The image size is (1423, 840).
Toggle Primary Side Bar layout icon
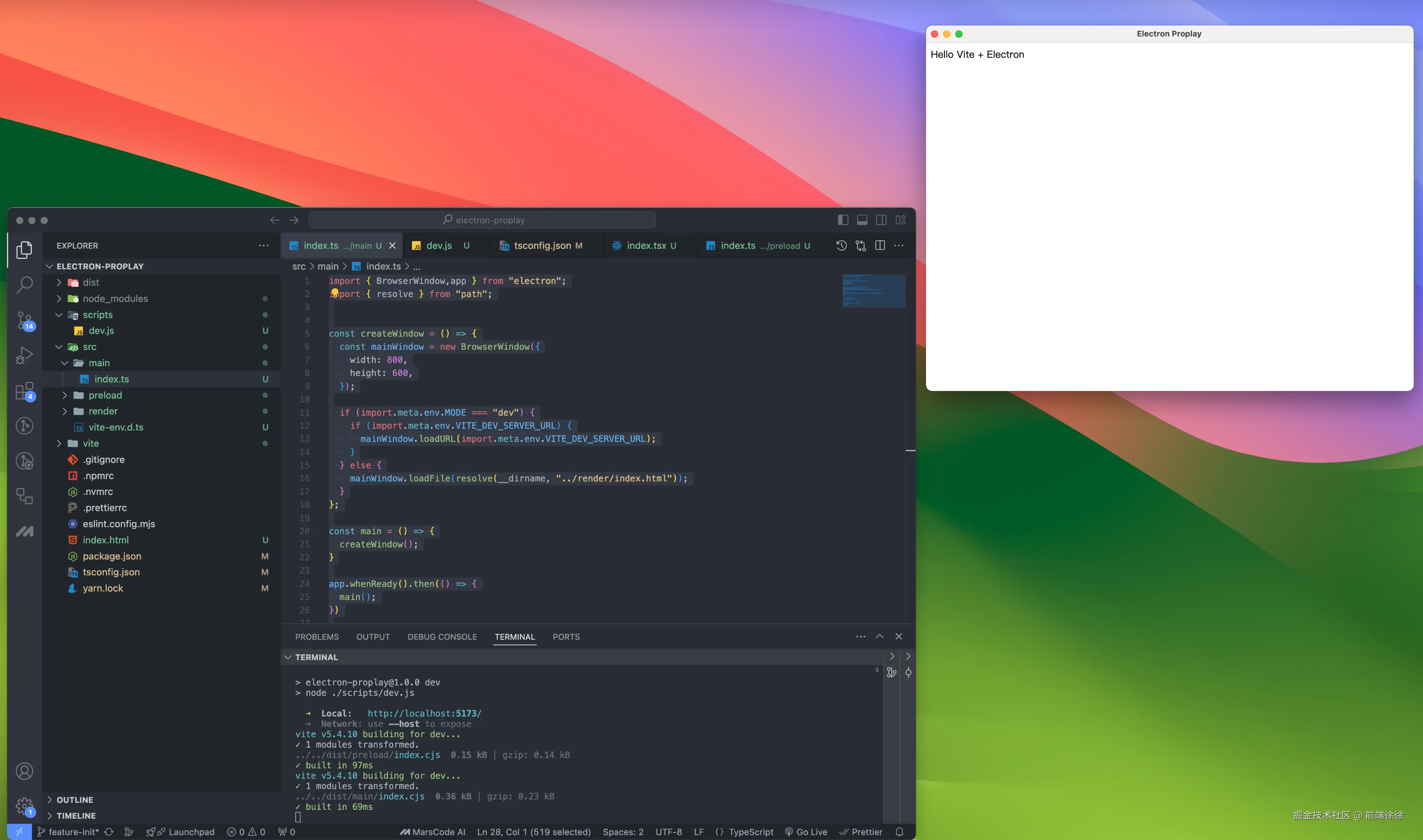[x=843, y=219]
